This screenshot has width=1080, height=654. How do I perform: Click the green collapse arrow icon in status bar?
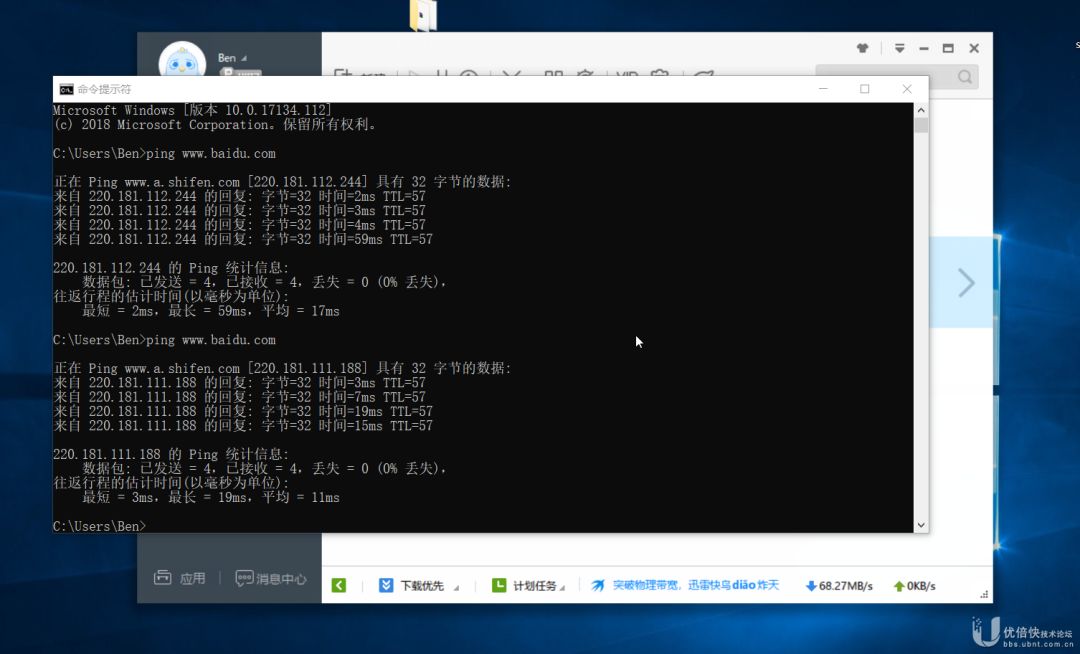pyautogui.click(x=339, y=585)
